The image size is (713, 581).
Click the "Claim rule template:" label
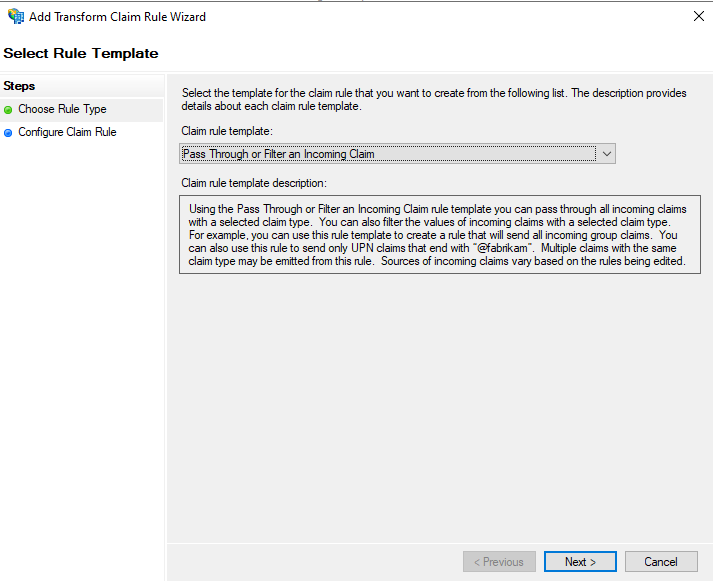226,131
